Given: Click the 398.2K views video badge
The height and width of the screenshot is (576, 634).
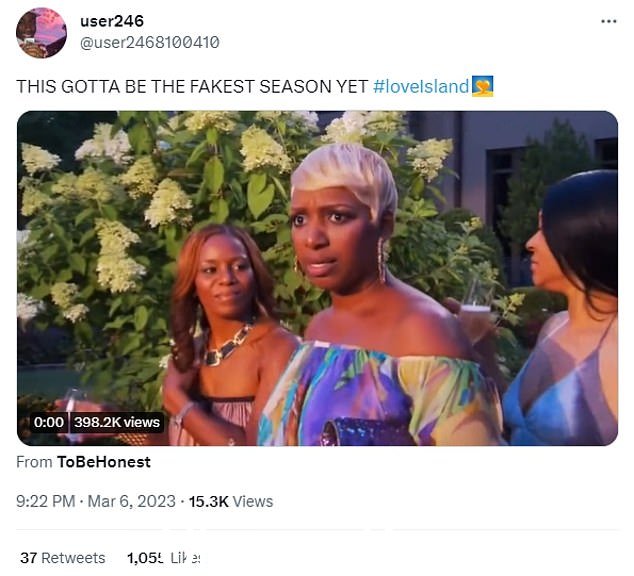Looking at the screenshot, I should [117, 422].
